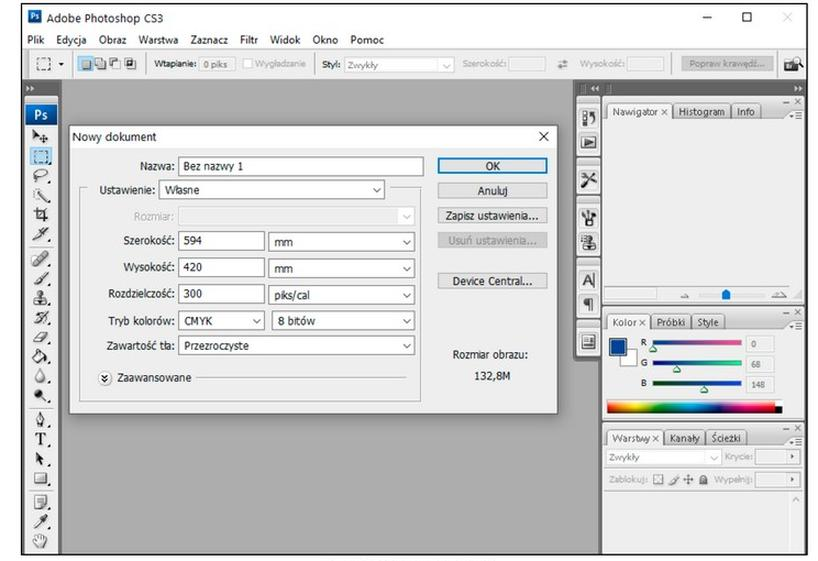Select the Healing Brush tool

pyautogui.click(x=41, y=258)
